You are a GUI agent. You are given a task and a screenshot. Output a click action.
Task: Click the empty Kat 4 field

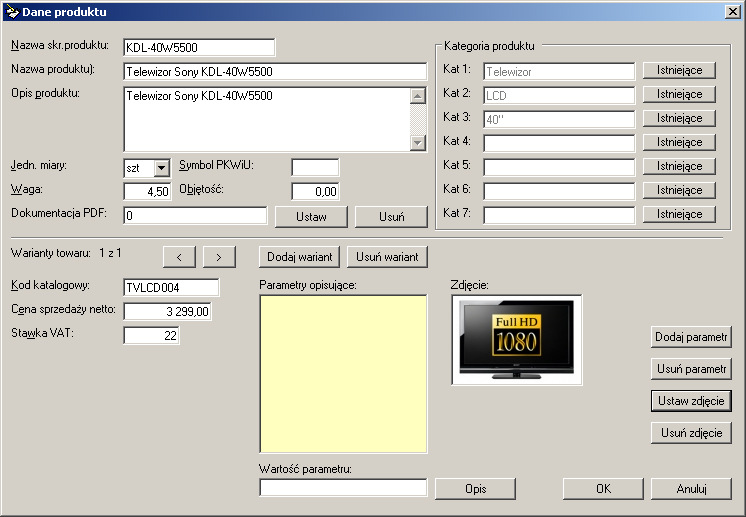(559, 143)
